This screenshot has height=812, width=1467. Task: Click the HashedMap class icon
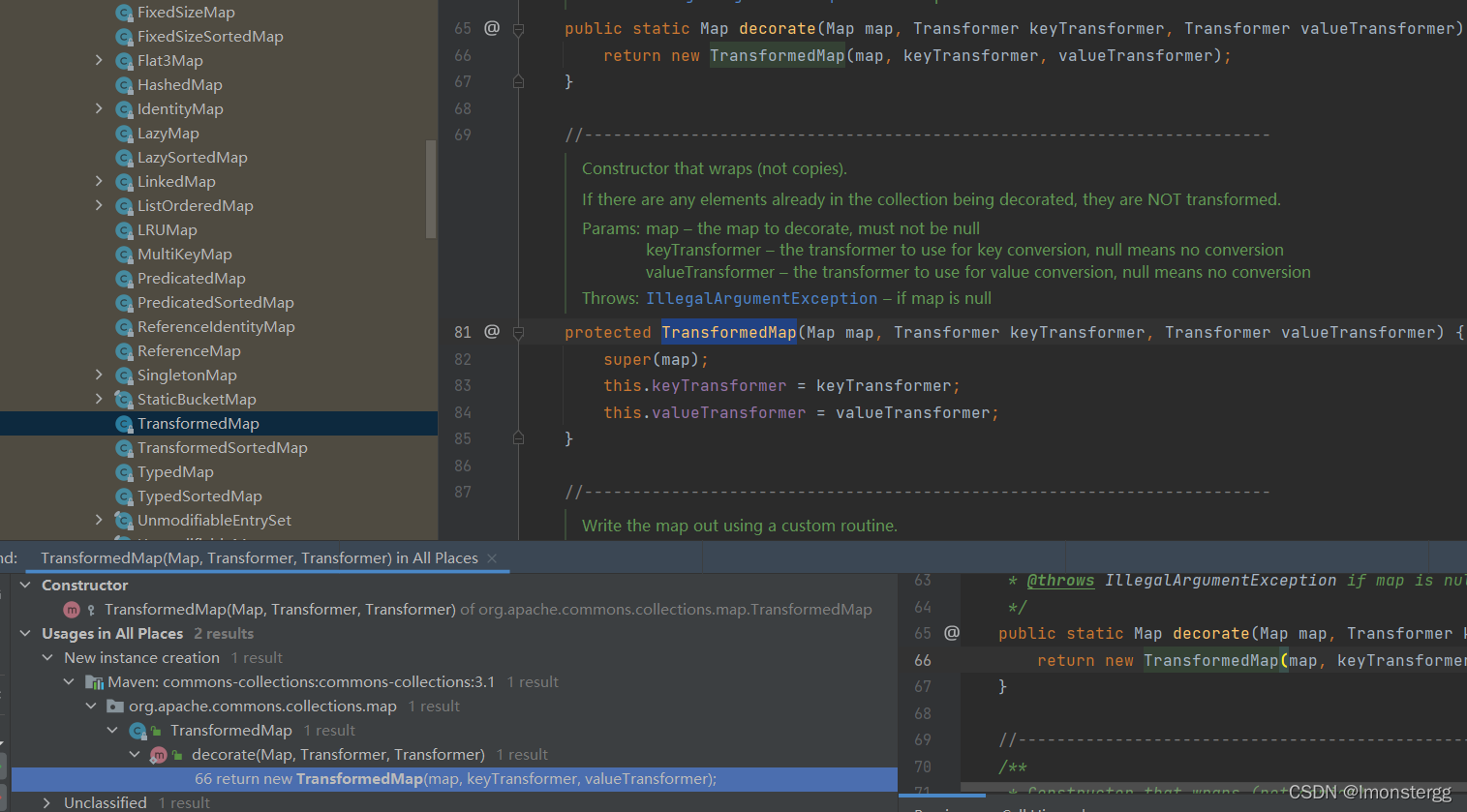[124, 85]
